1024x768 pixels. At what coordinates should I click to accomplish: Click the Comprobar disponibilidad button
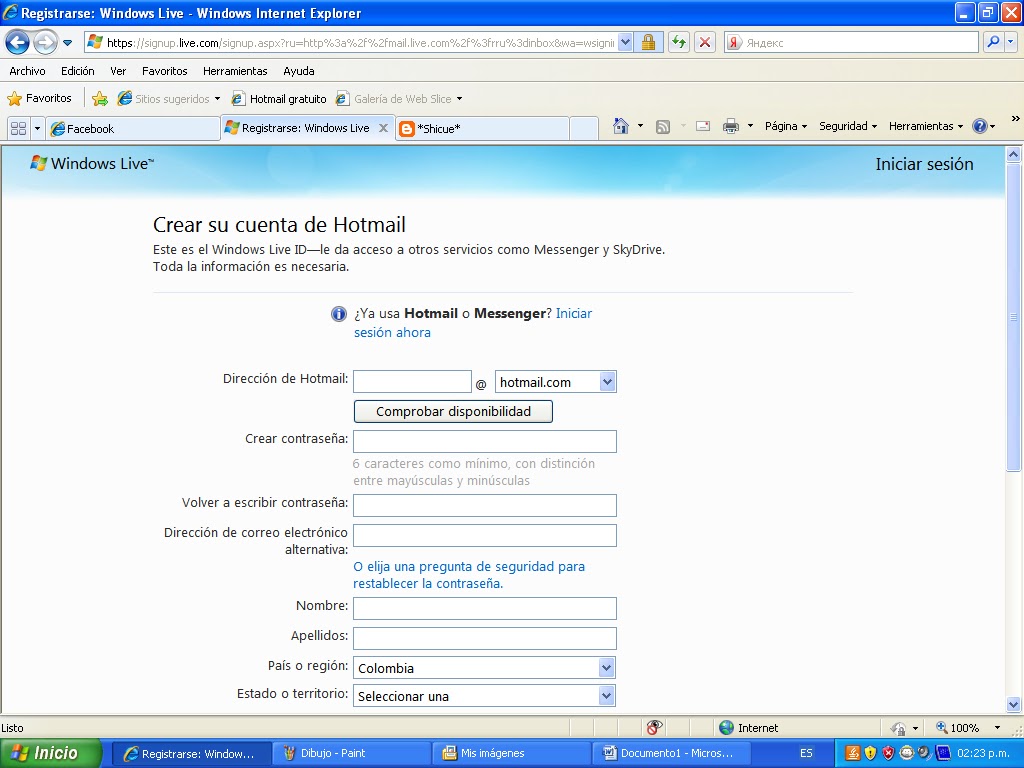point(453,411)
